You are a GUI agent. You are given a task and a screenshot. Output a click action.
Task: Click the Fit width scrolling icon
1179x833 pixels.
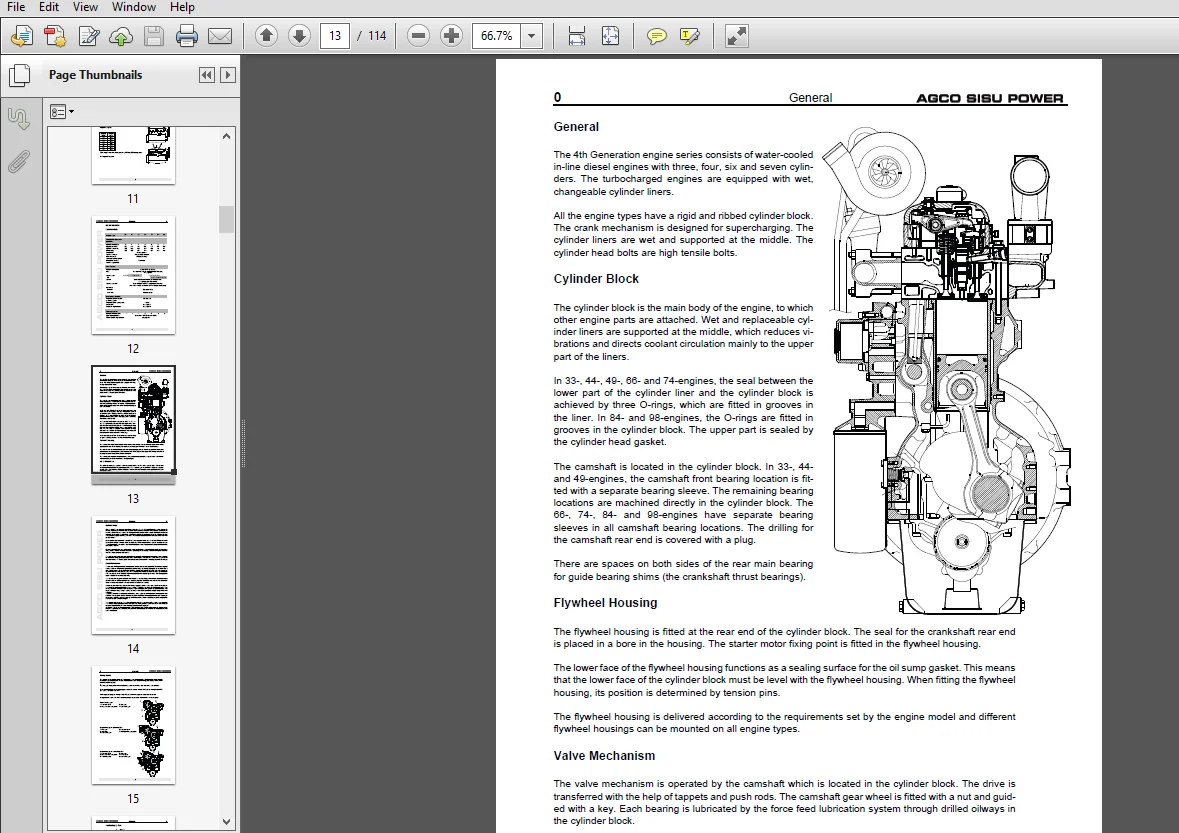pyautogui.click(x=577, y=35)
